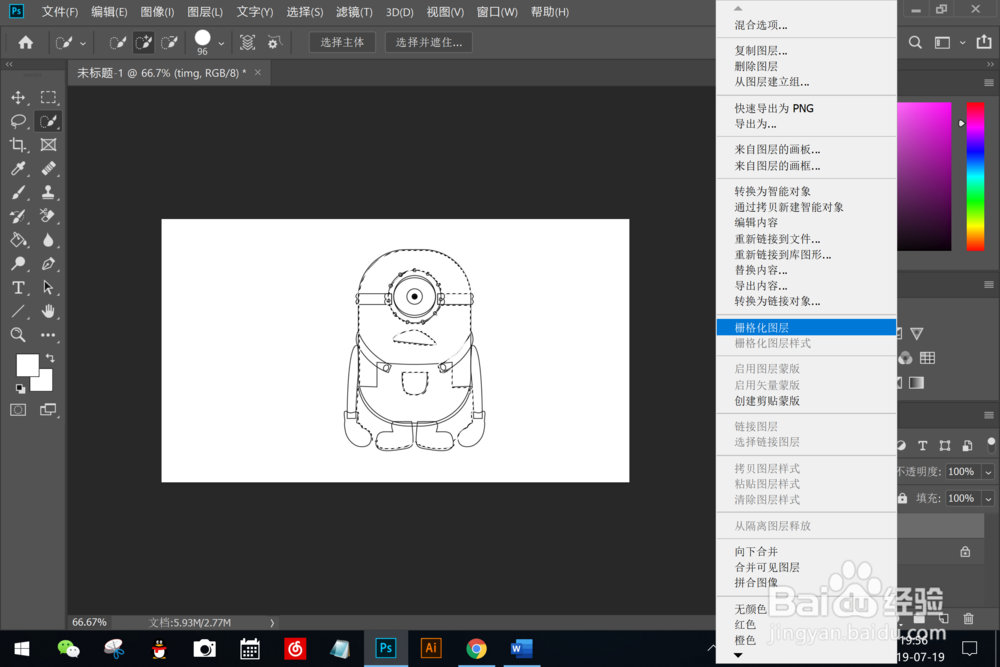Change the screen mode
This screenshot has height=667, width=1000.
point(48,409)
